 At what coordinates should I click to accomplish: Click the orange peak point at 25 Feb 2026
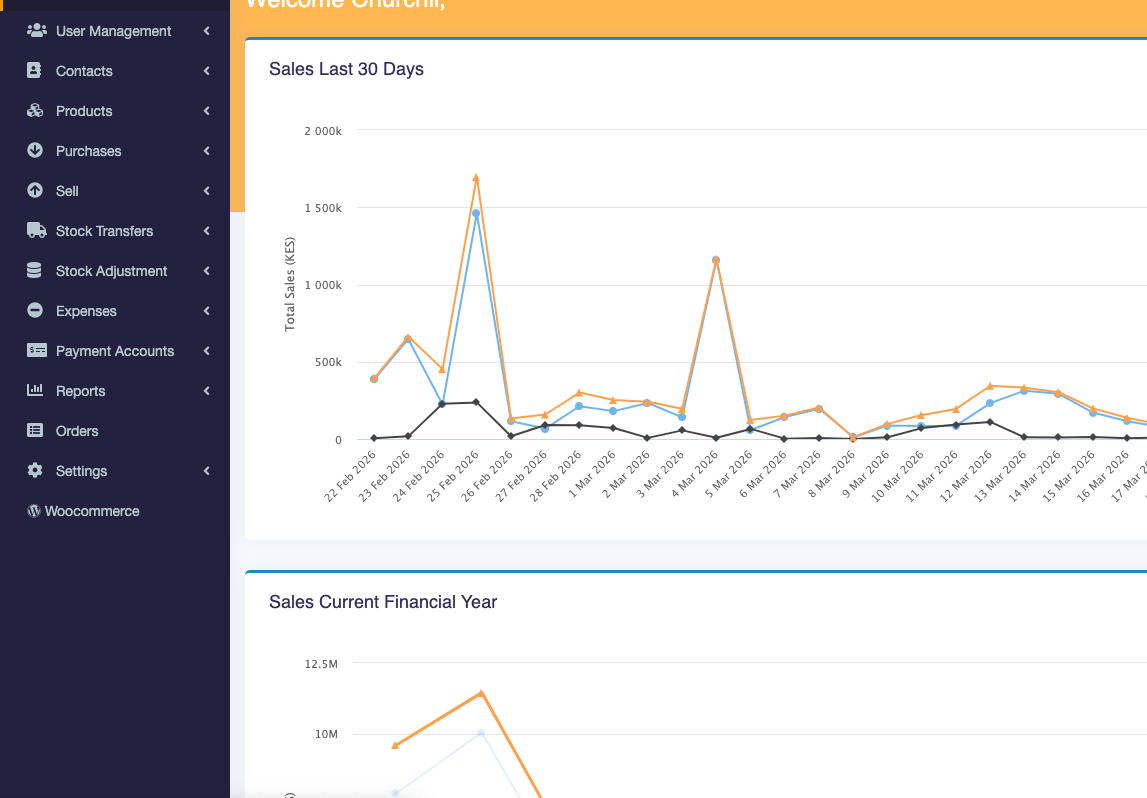tap(476, 178)
